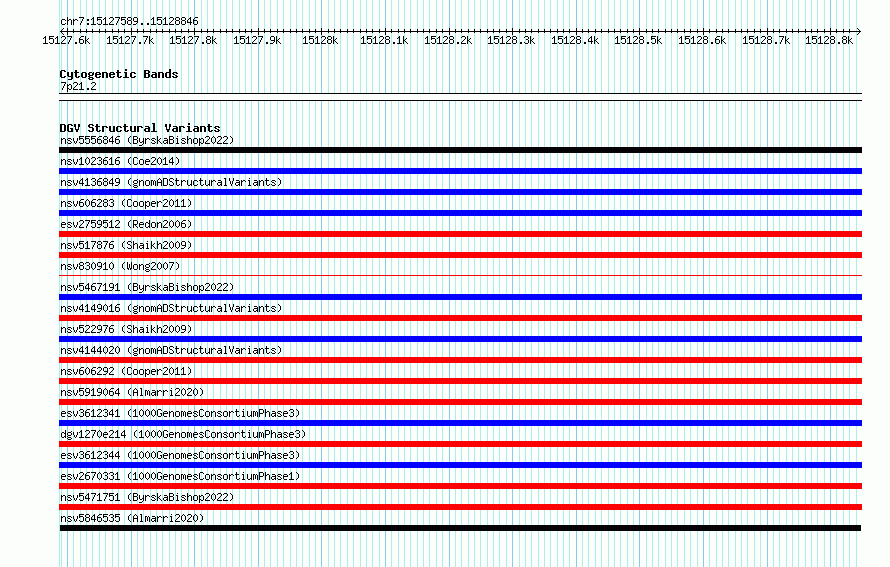The height and width of the screenshot is (567, 890).
Task: Select nsv5919064 (Almarri2020) label
Action: pos(132,392)
